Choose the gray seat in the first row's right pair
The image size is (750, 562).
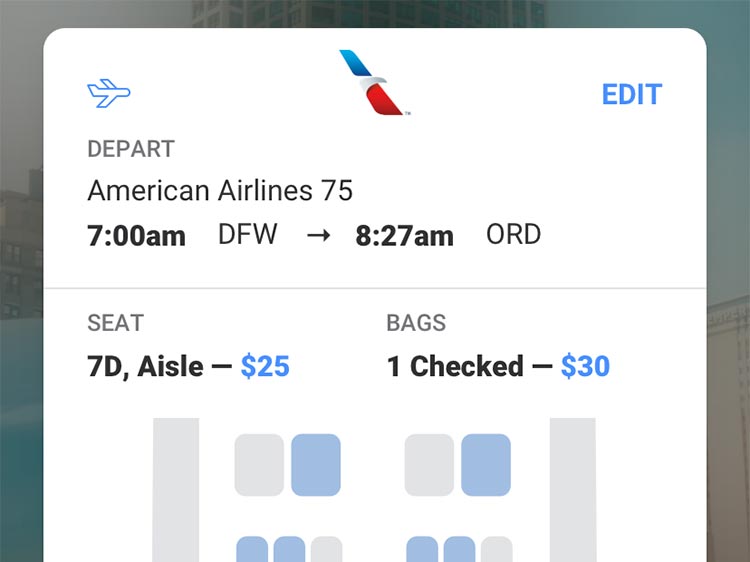[429, 465]
